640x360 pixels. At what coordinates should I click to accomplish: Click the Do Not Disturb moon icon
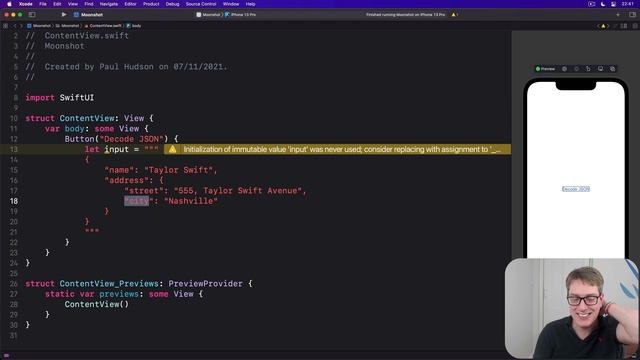pyautogui.click(x=603, y=4)
